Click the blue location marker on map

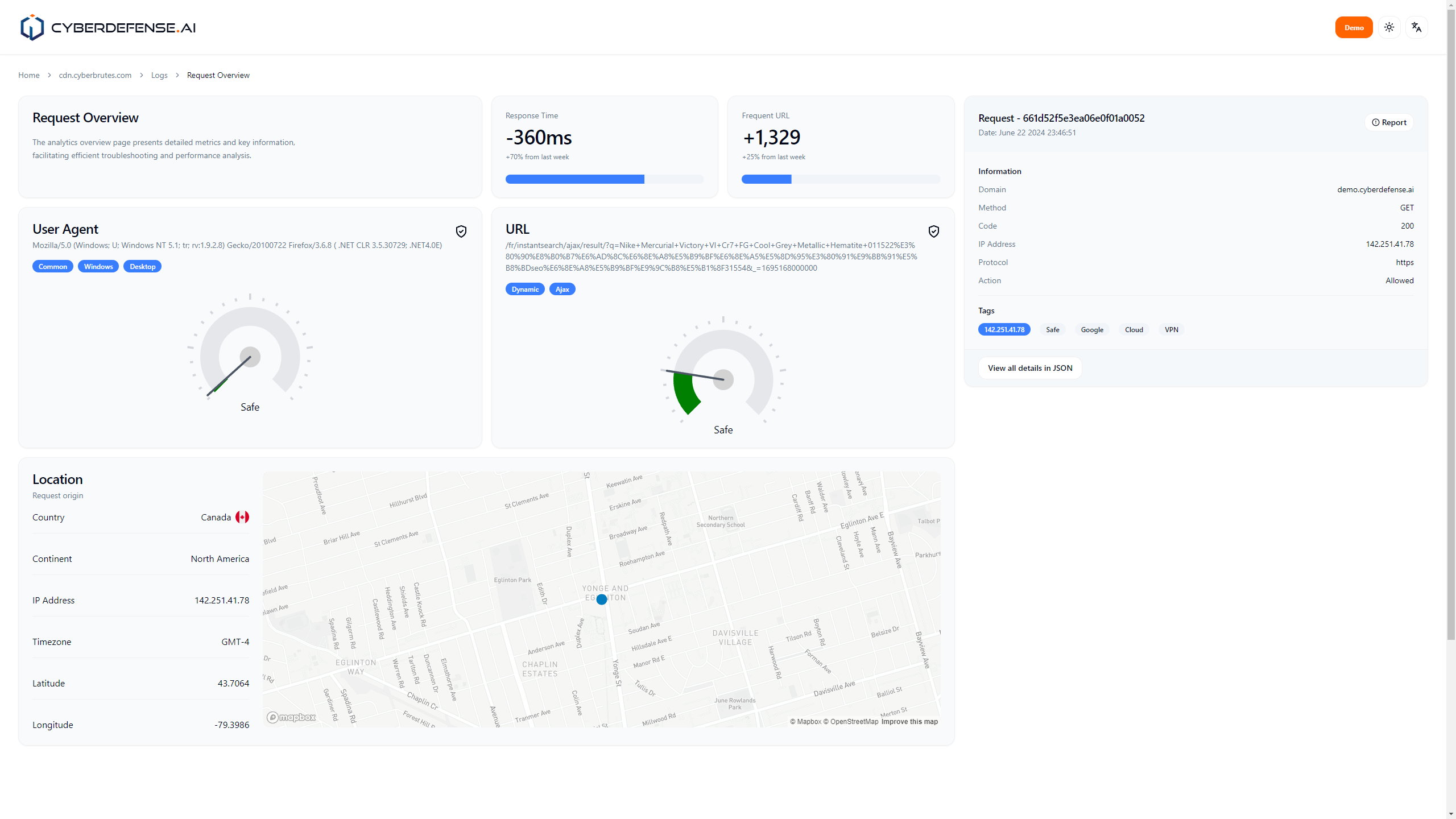(x=602, y=599)
